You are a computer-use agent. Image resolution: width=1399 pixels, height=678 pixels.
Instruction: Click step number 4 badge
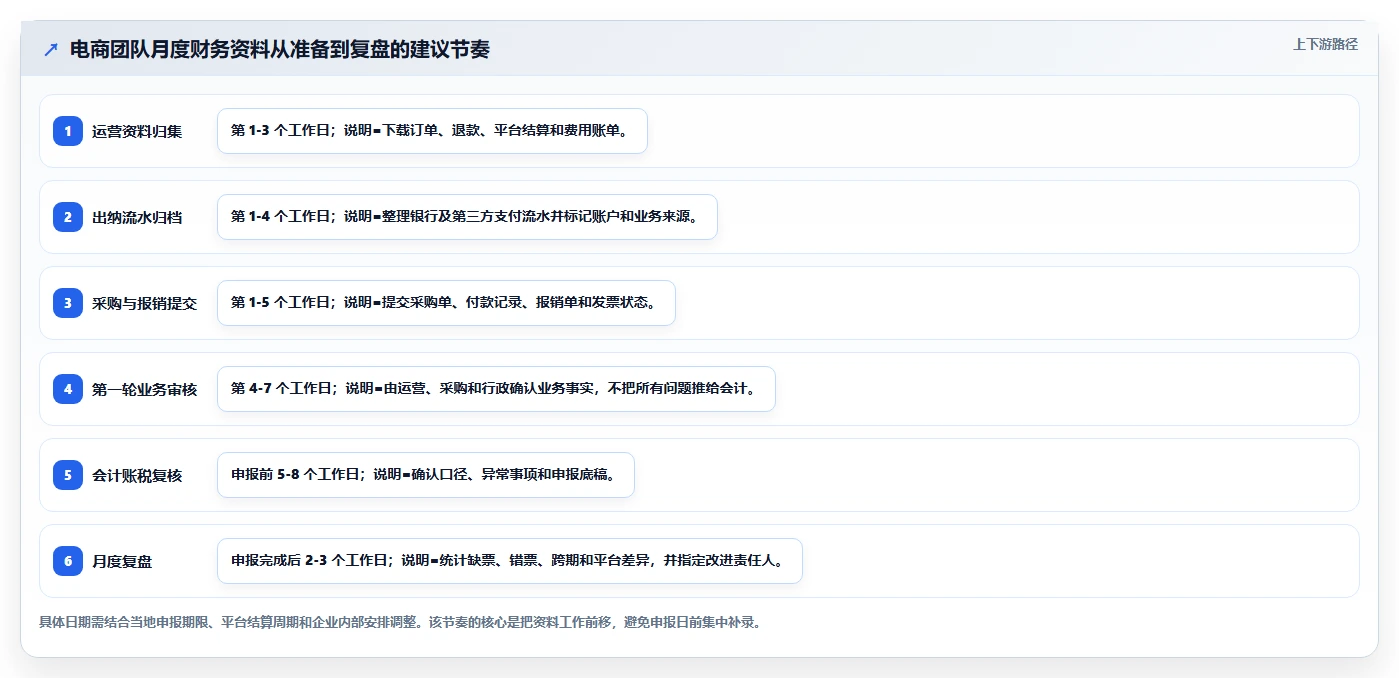pyautogui.click(x=68, y=389)
